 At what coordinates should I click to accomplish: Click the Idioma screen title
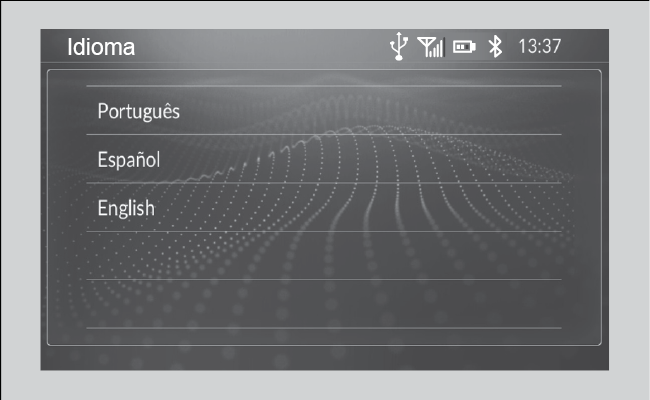pos(101,47)
